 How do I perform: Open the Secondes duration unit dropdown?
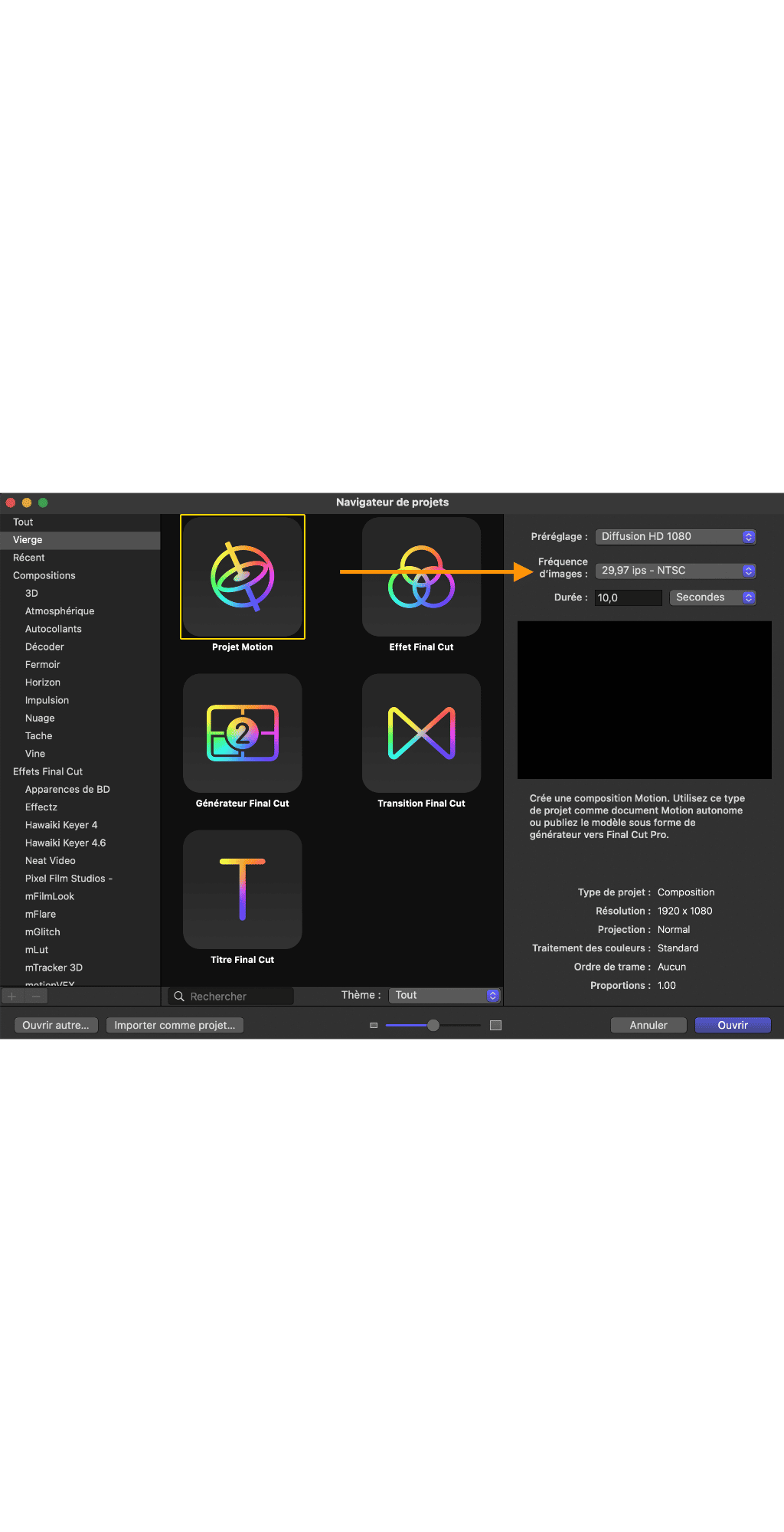713,597
